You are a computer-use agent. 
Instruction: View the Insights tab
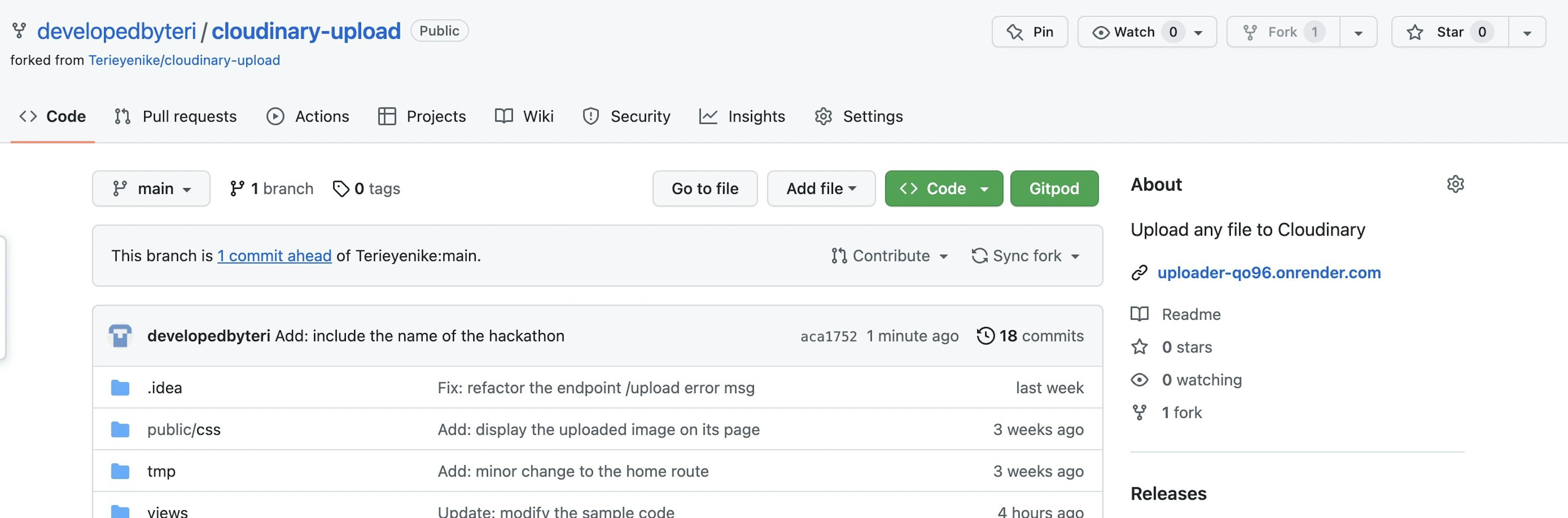coord(742,116)
